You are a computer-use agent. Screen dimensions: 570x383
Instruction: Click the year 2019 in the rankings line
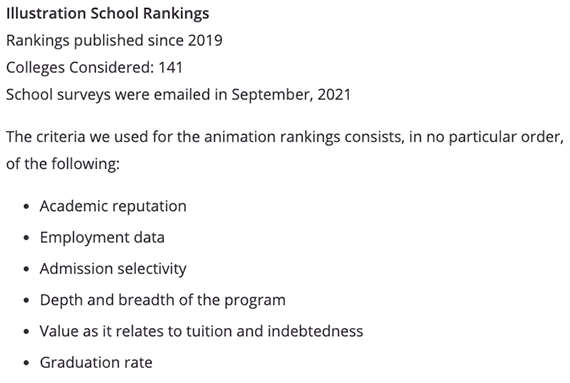point(205,40)
